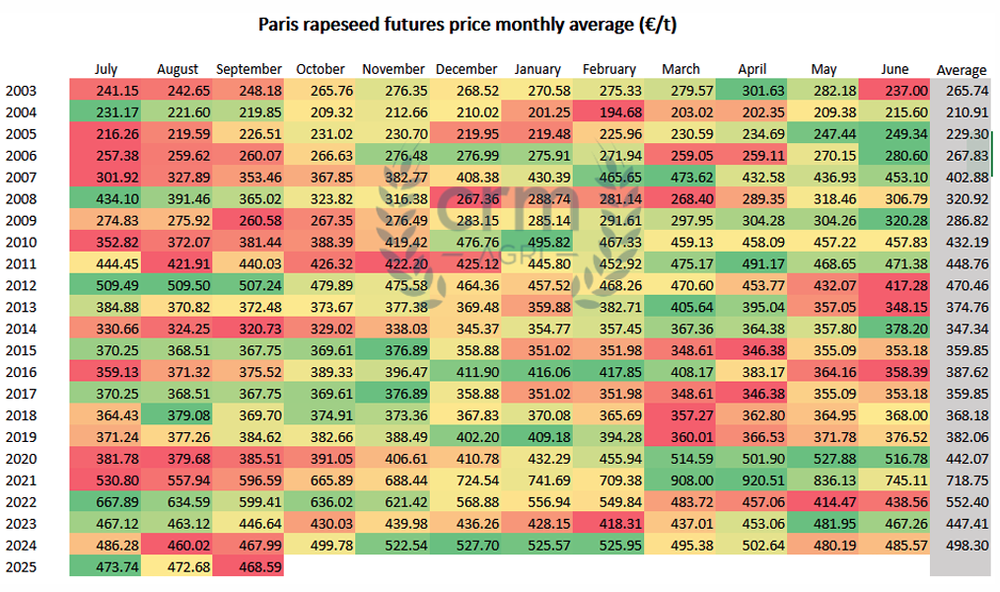Select the 2025 row label
Image resolution: width=1000 pixels, height=592 pixels.
point(21,566)
